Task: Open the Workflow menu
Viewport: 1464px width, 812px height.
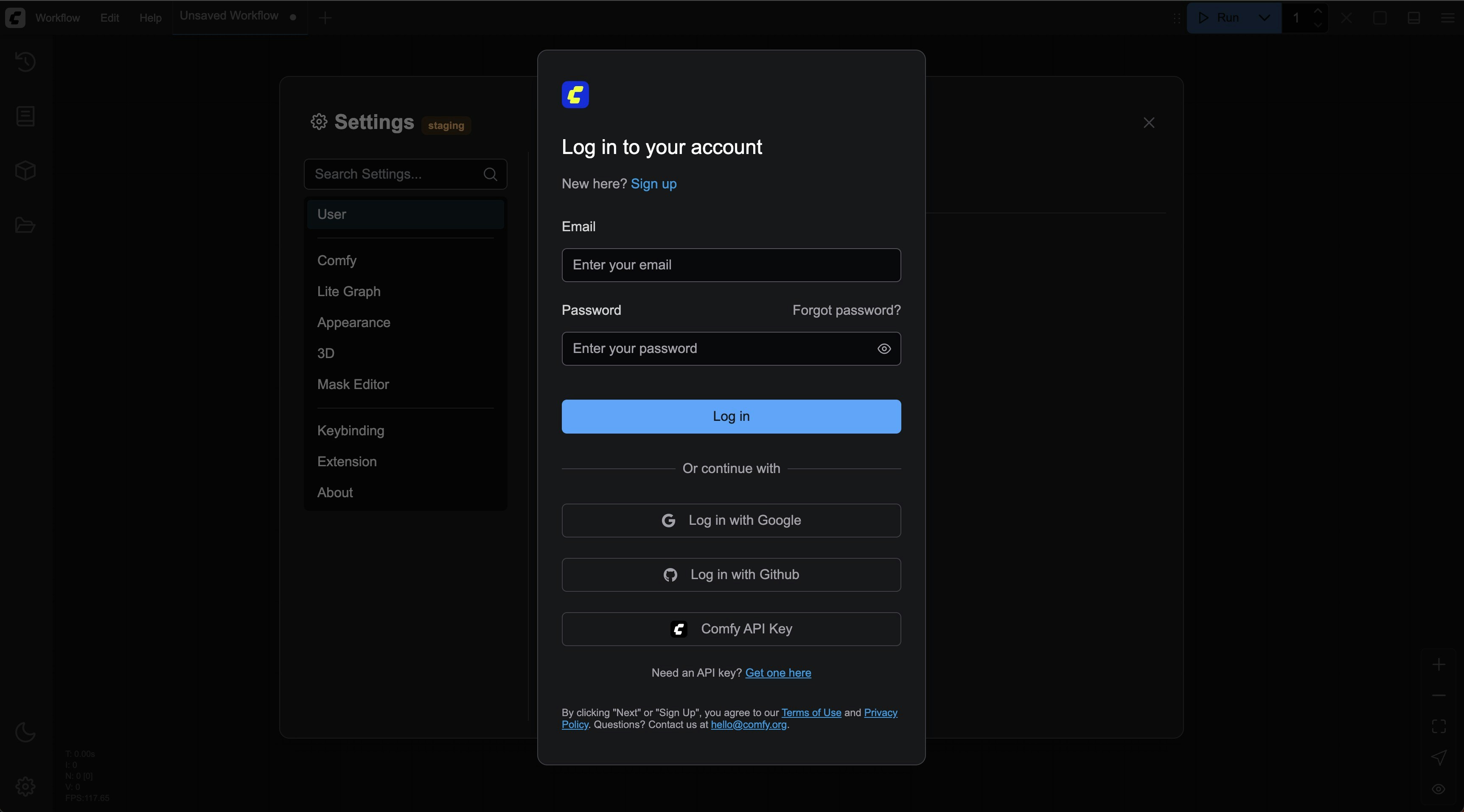Action: pyautogui.click(x=57, y=18)
